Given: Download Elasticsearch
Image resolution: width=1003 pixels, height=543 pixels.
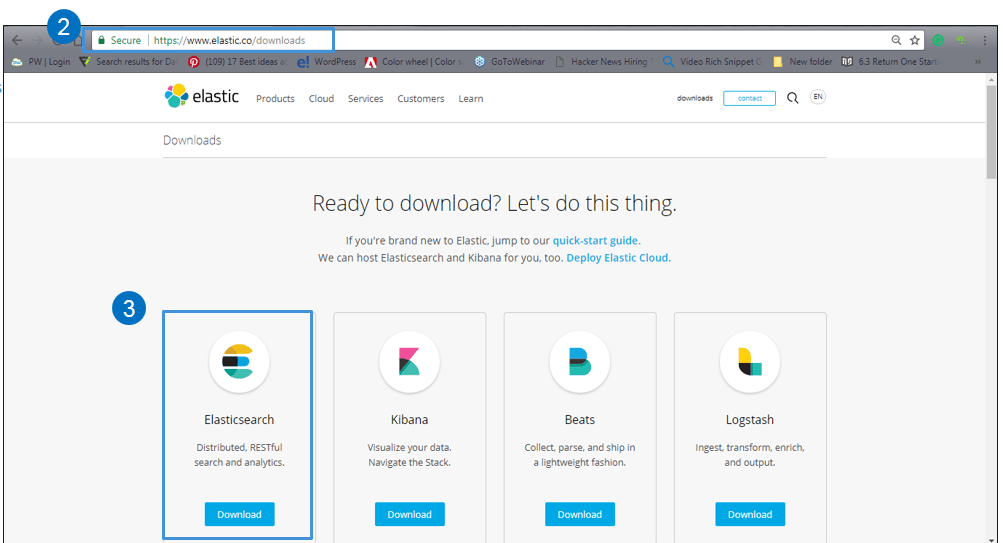Looking at the screenshot, I should coord(239,514).
